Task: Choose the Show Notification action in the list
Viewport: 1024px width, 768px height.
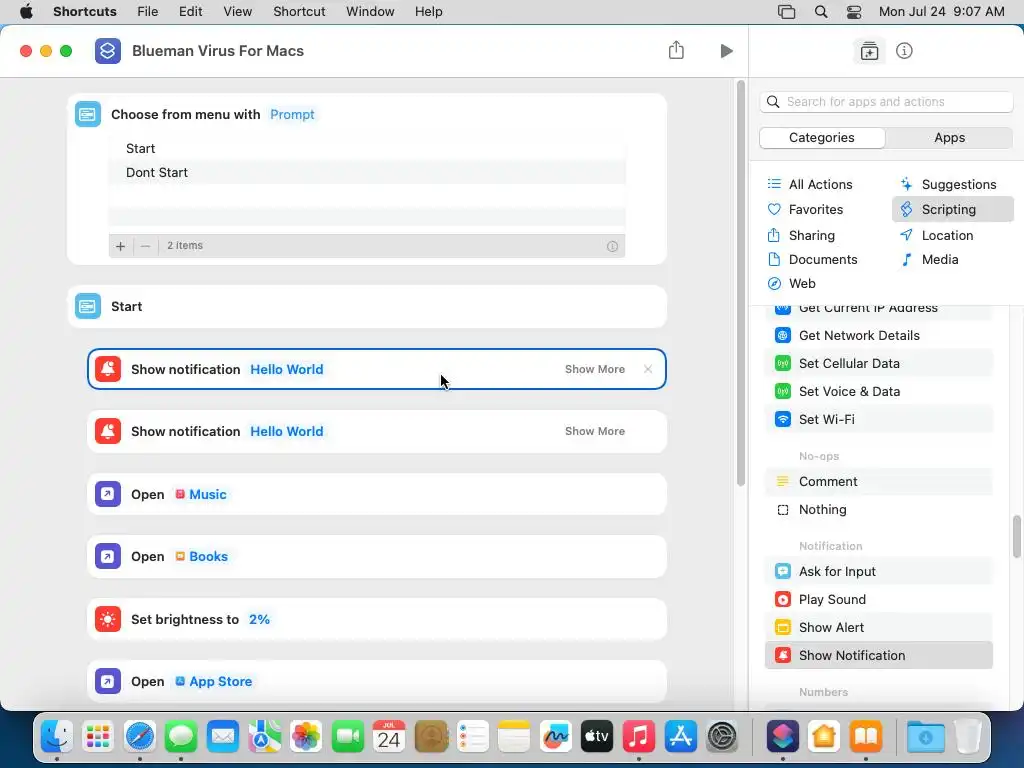Action: 878,655
